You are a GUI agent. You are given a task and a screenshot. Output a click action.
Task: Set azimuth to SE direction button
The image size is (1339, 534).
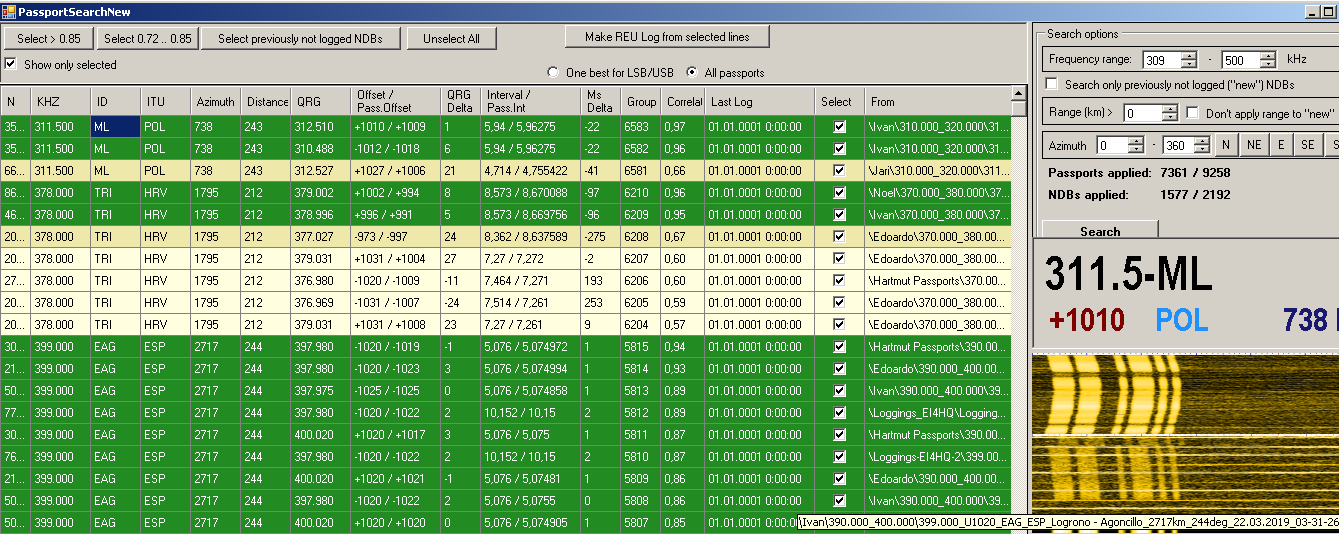[1307, 145]
